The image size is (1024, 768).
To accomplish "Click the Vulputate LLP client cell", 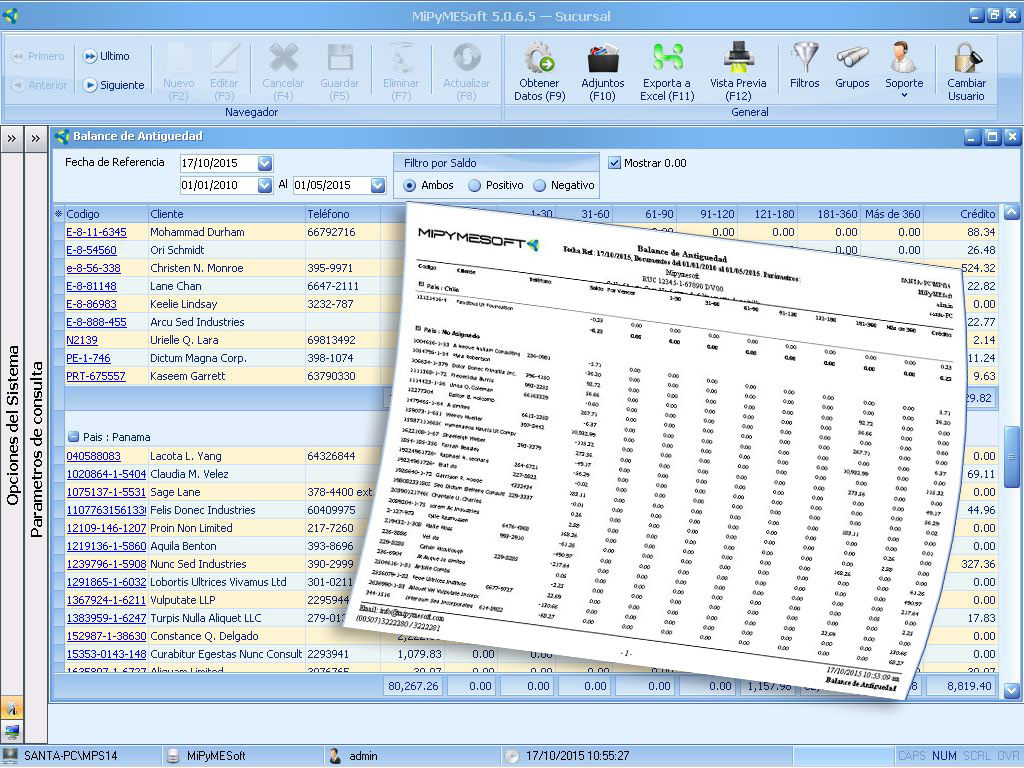I will click(226, 600).
